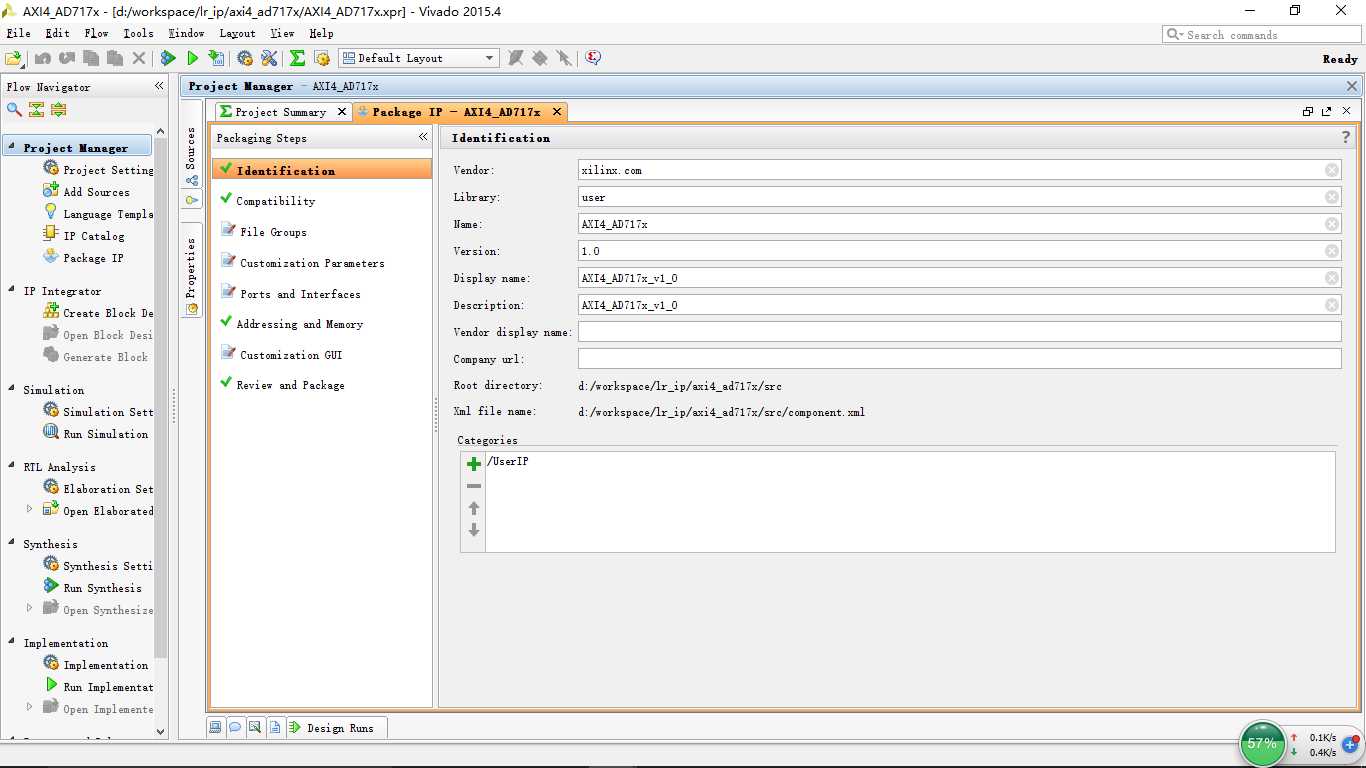Click the Vendor display name field

pyautogui.click(x=959, y=332)
